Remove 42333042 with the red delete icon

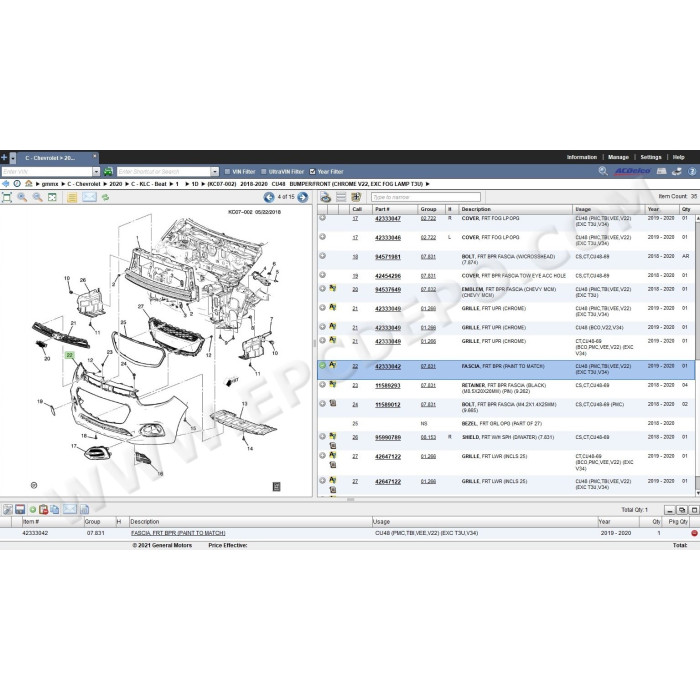[694, 533]
